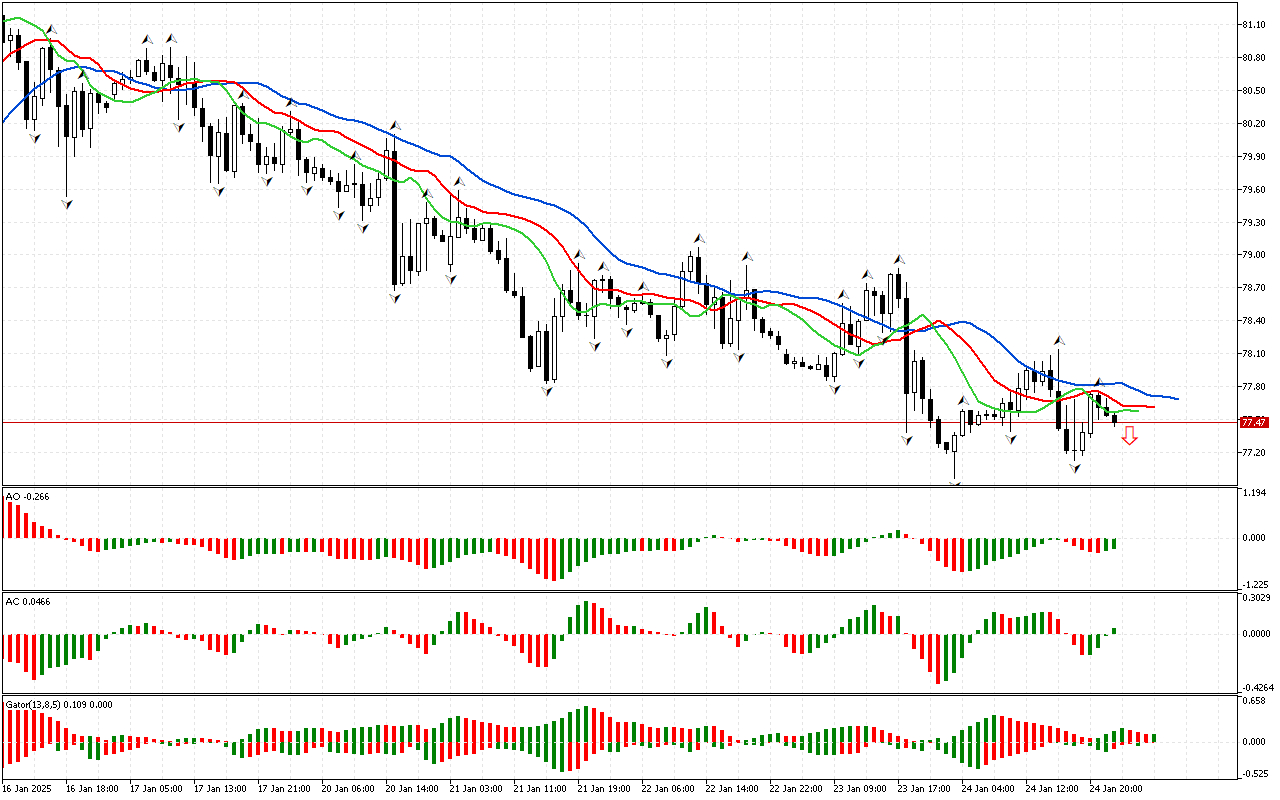The height and width of the screenshot is (800, 1280).
Task: Pick 79.00 on the price scale
Action: pos(1254,255)
